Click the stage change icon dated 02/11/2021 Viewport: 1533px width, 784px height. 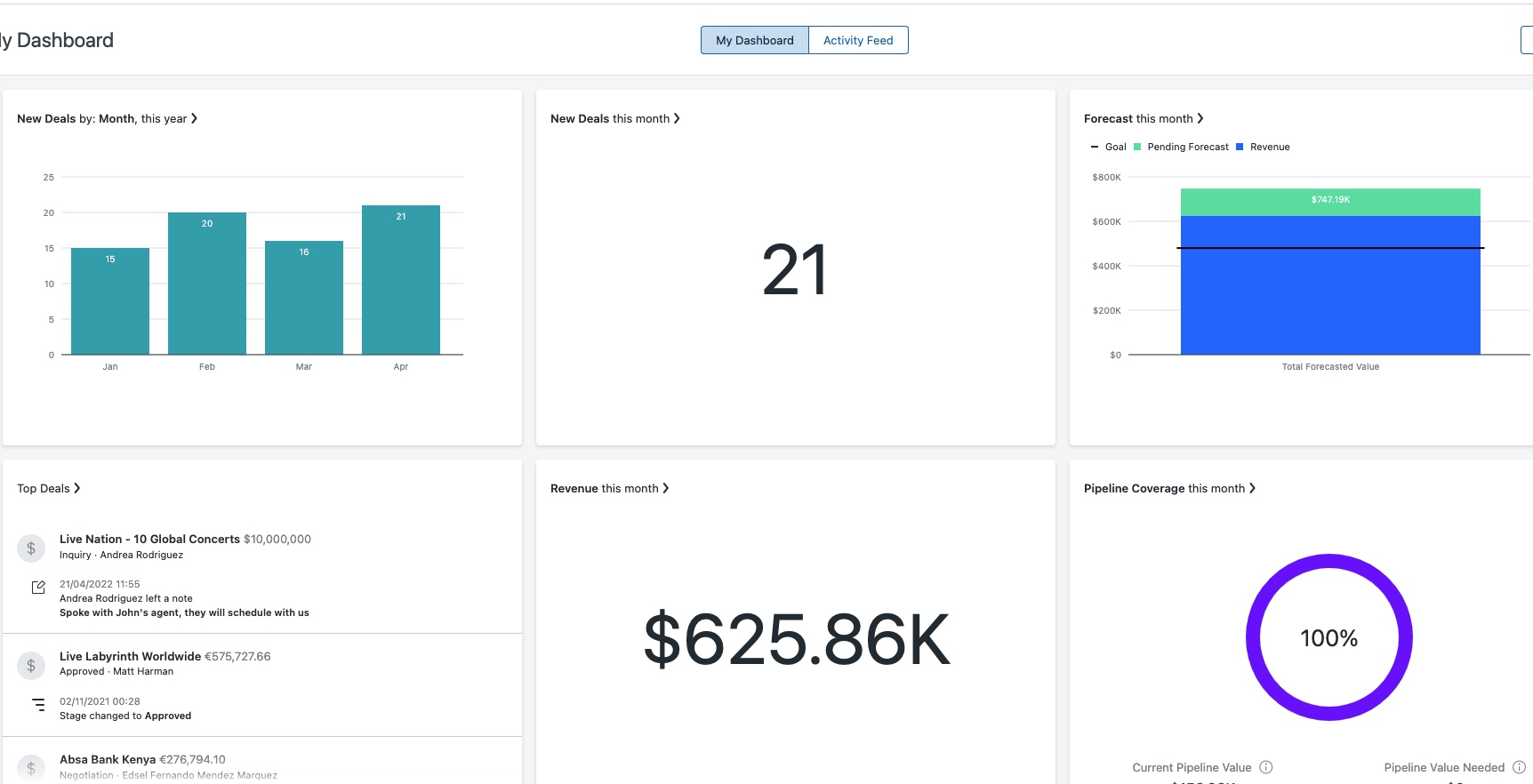38,705
